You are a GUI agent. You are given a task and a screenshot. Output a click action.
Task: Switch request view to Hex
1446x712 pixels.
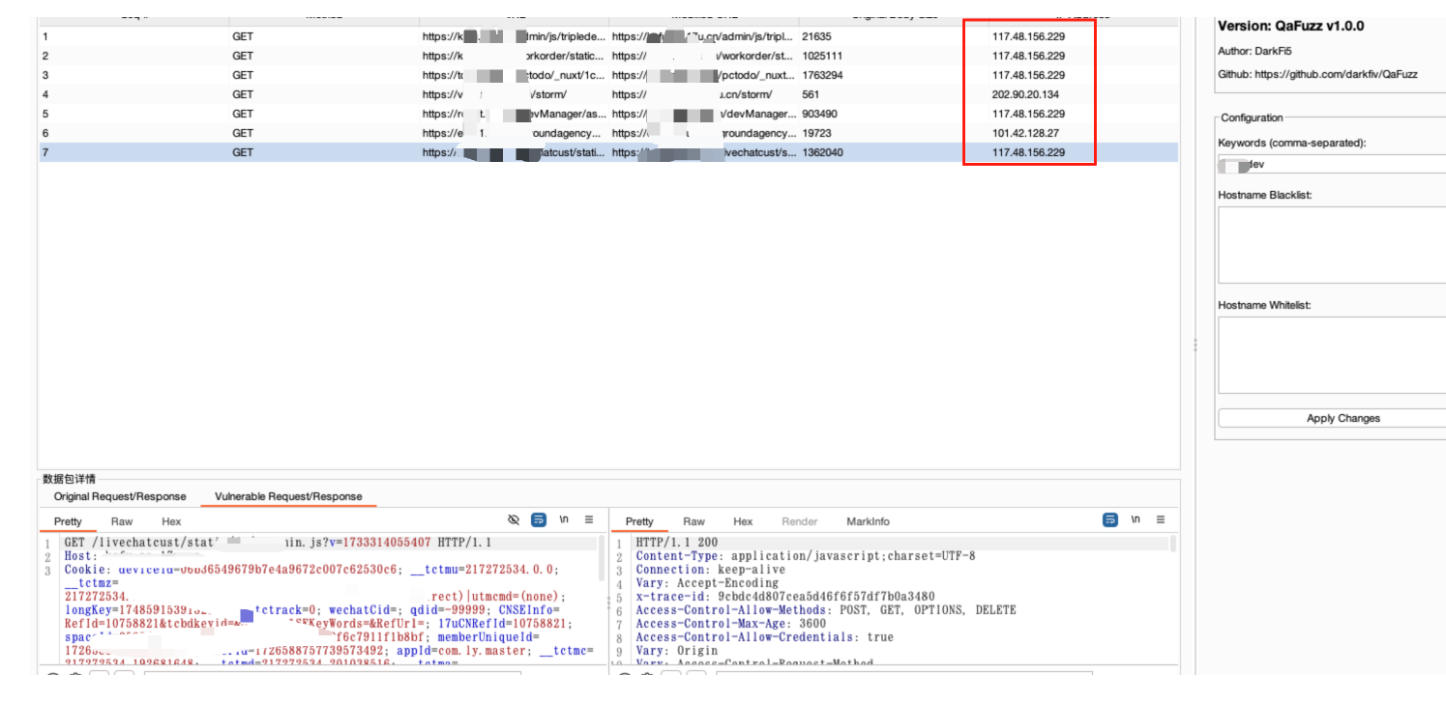(171, 521)
